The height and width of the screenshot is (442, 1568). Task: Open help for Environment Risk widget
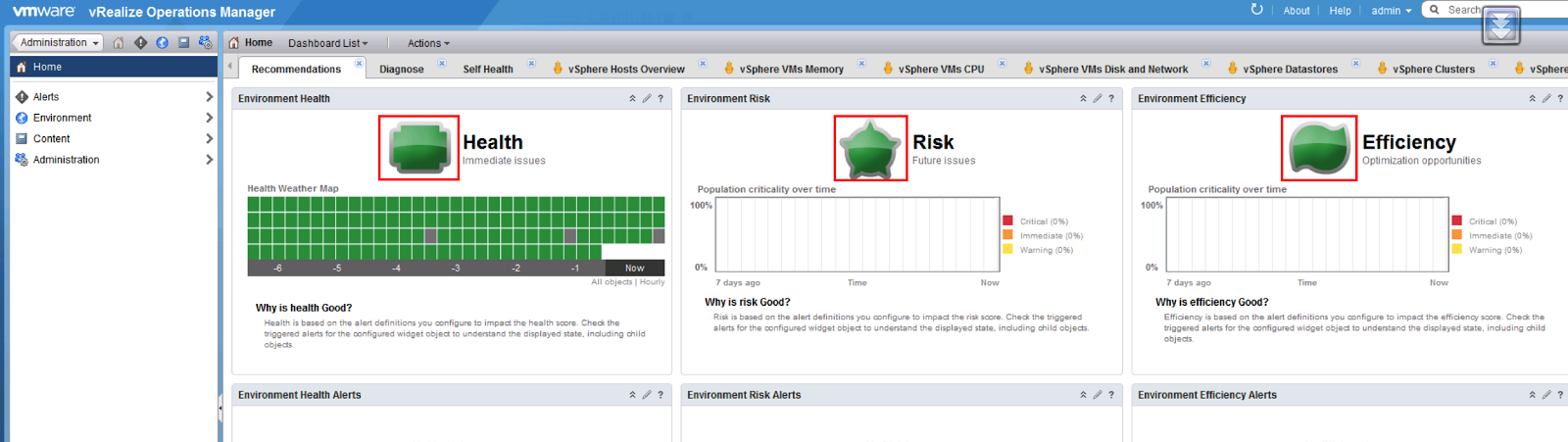(x=1111, y=99)
